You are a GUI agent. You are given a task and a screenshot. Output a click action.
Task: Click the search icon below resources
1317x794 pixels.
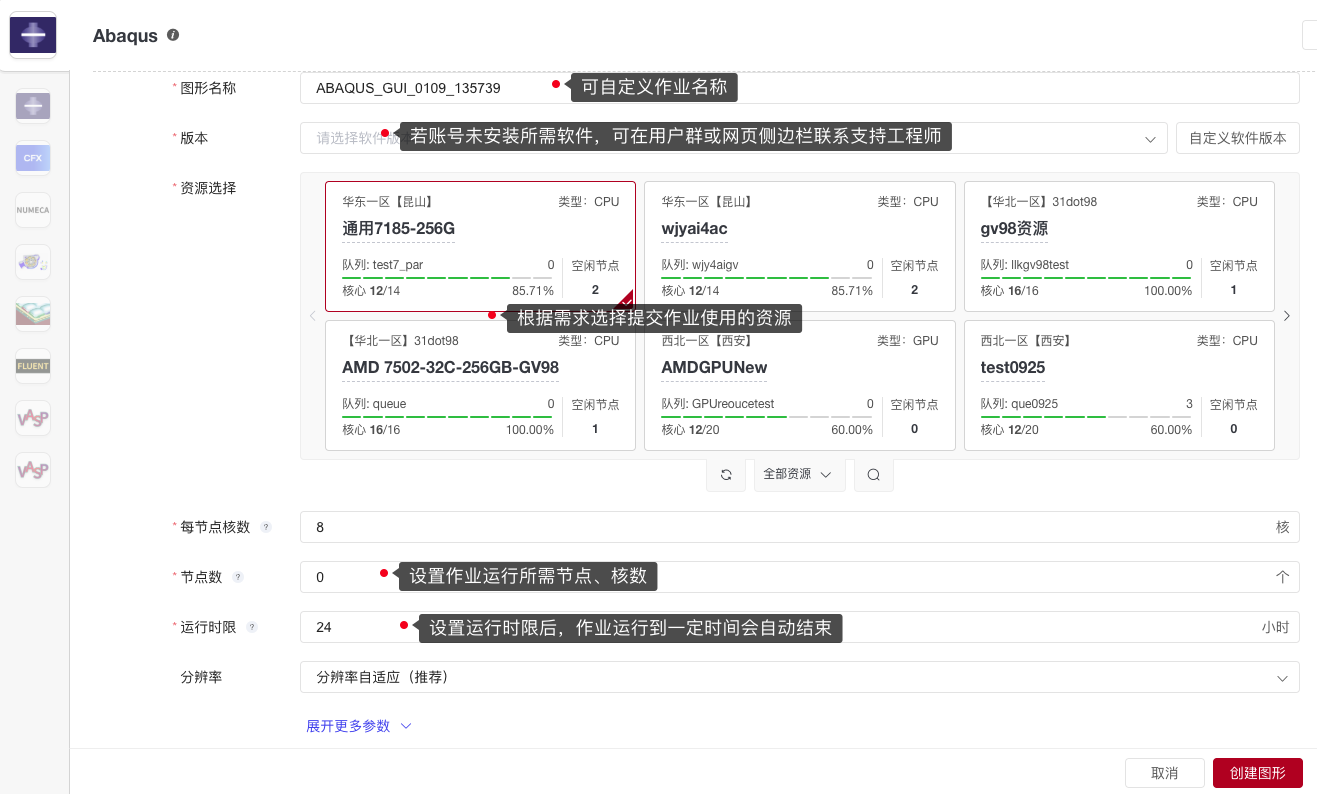[x=873, y=475]
